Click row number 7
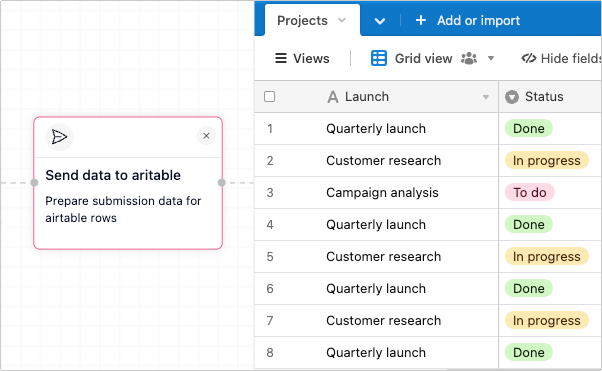The height and width of the screenshot is (371, 602). (x=270, y=321)
